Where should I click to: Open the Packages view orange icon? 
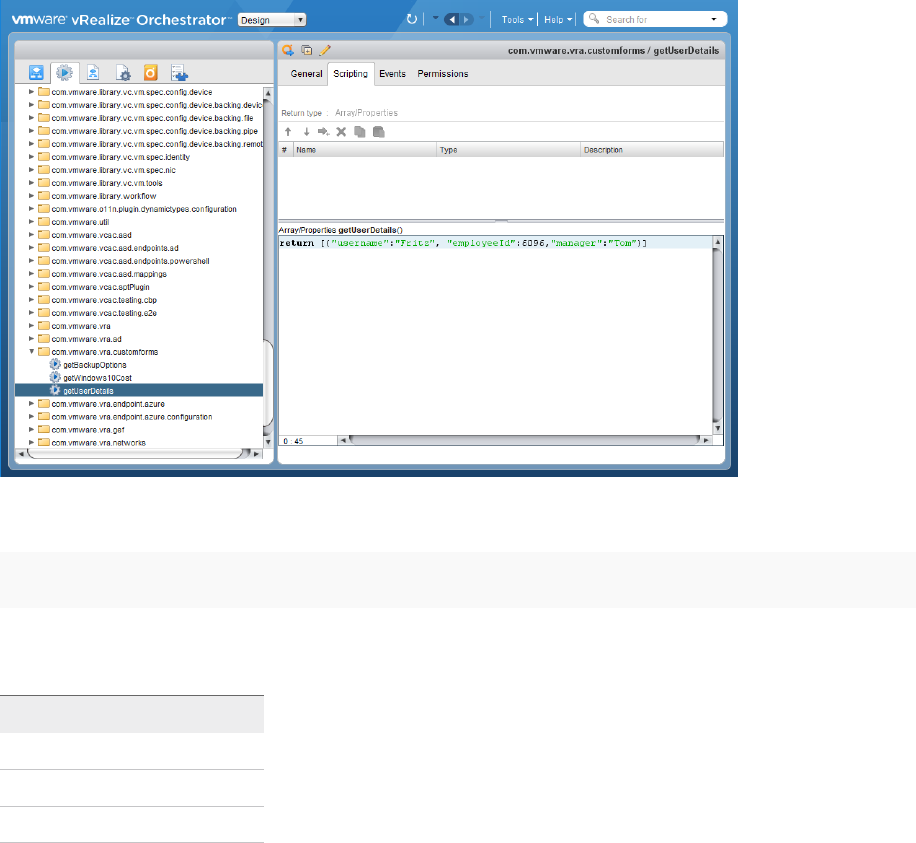coord(151,72)
